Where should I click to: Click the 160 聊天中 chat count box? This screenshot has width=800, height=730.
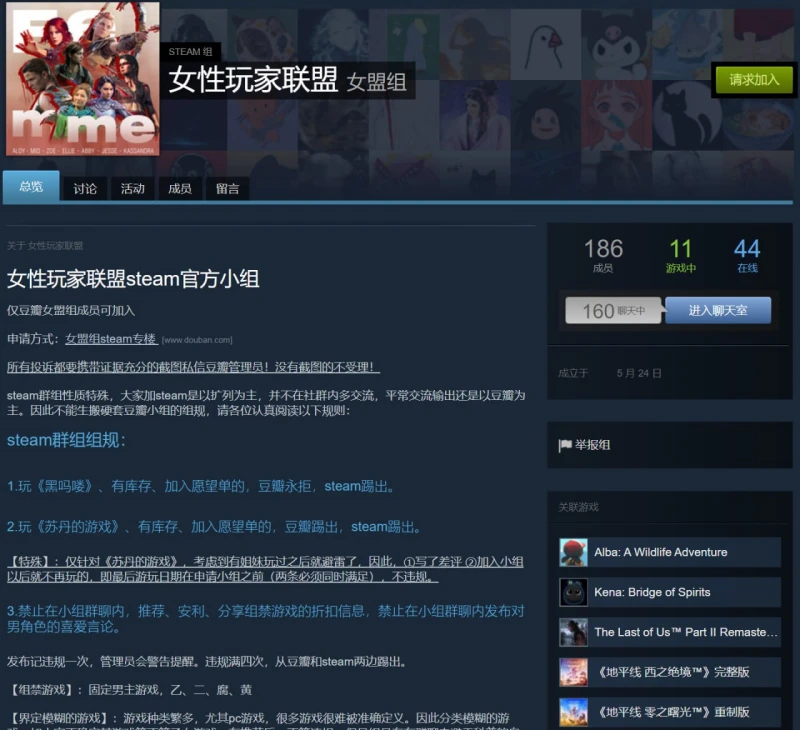point(613,311)
